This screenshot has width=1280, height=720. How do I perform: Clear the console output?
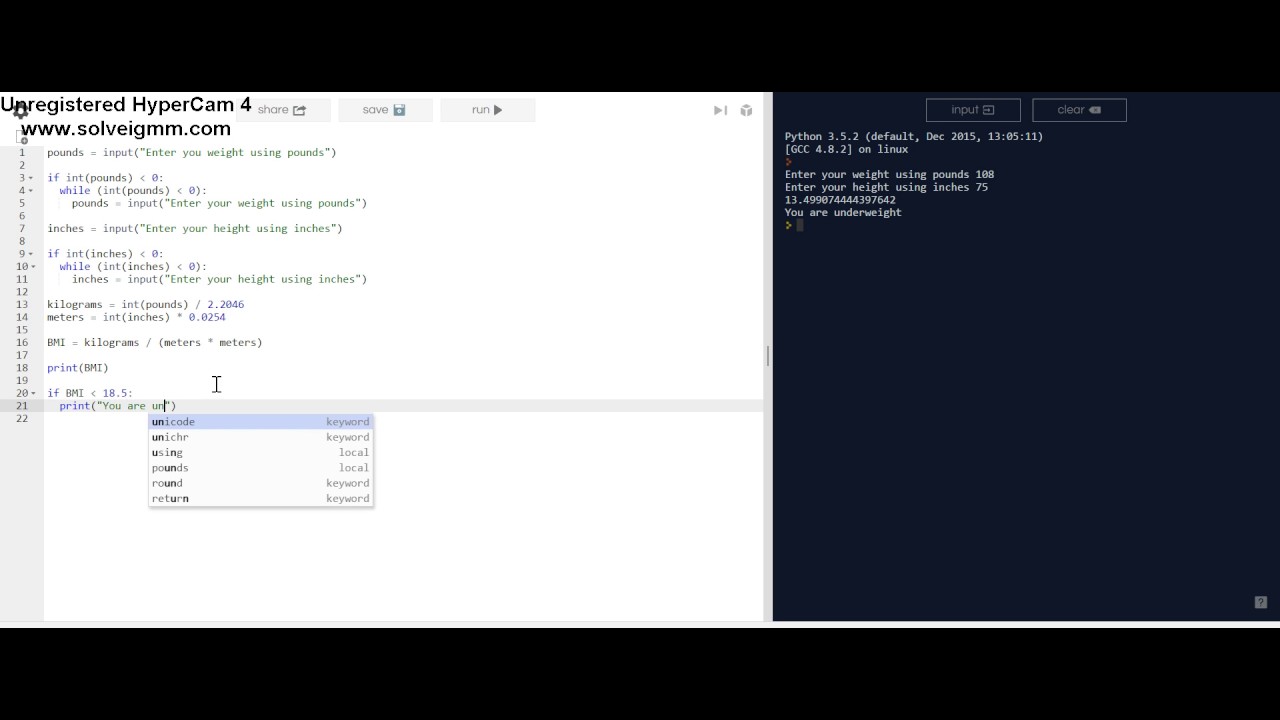(x=1079, y=110)
